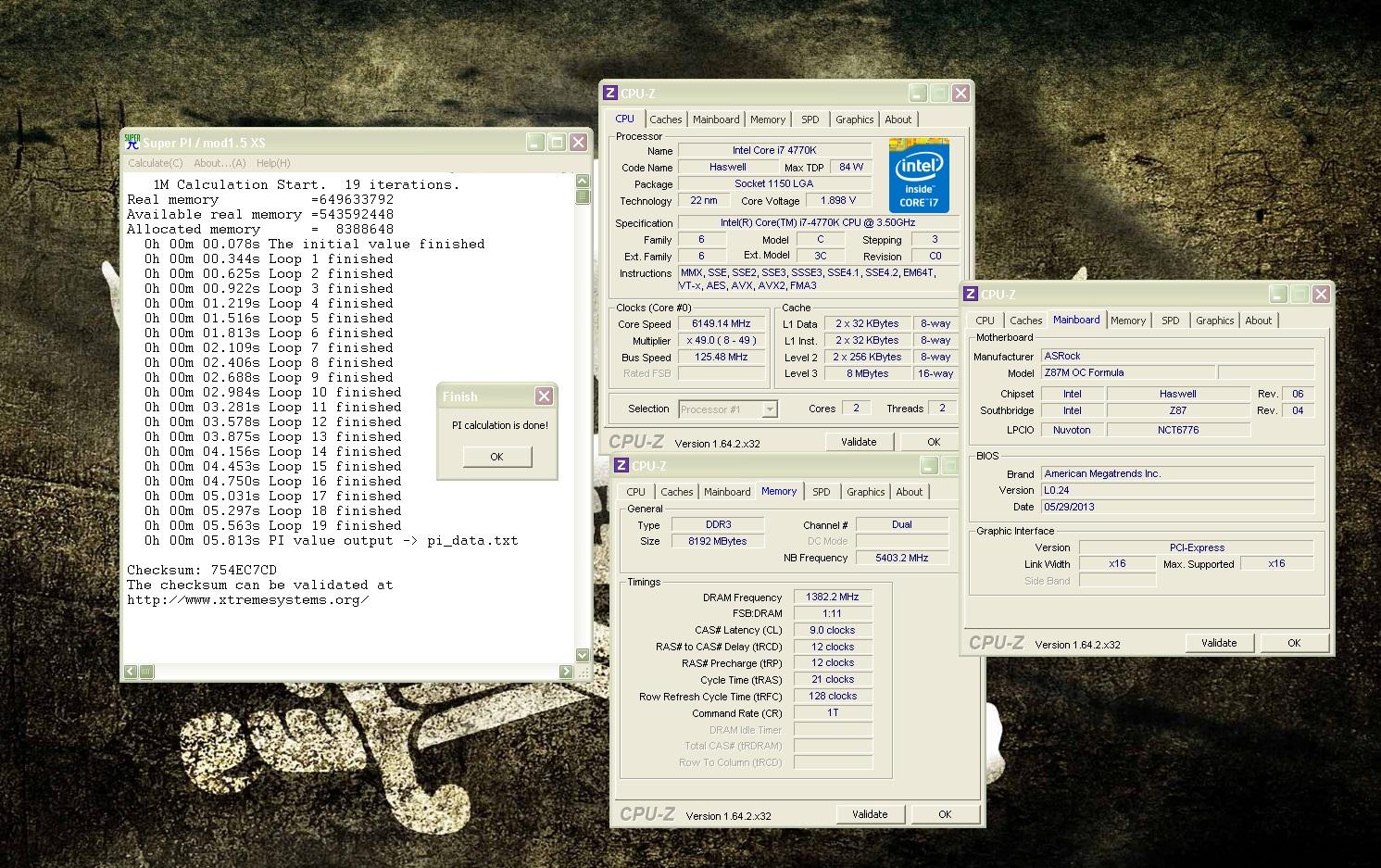
Task: Click the Core Voltage 1.898 V value
Action: coord(838,200)
